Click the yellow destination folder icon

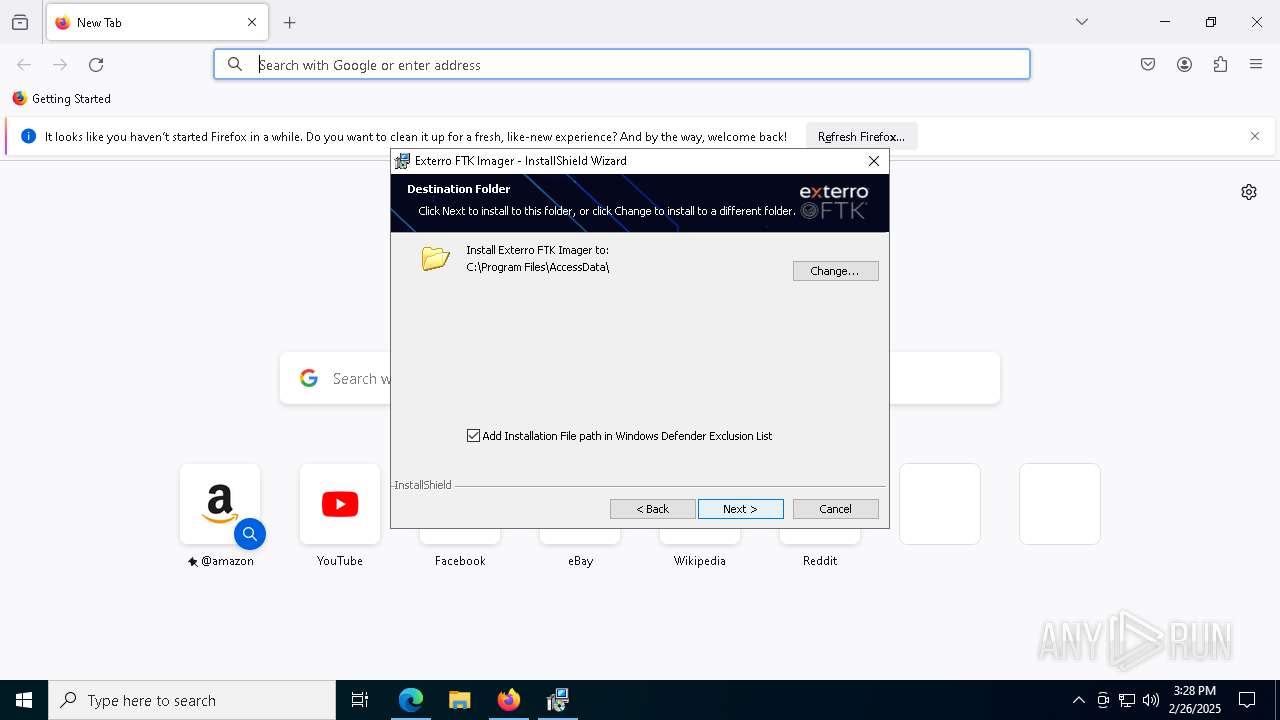click(435, 259)
